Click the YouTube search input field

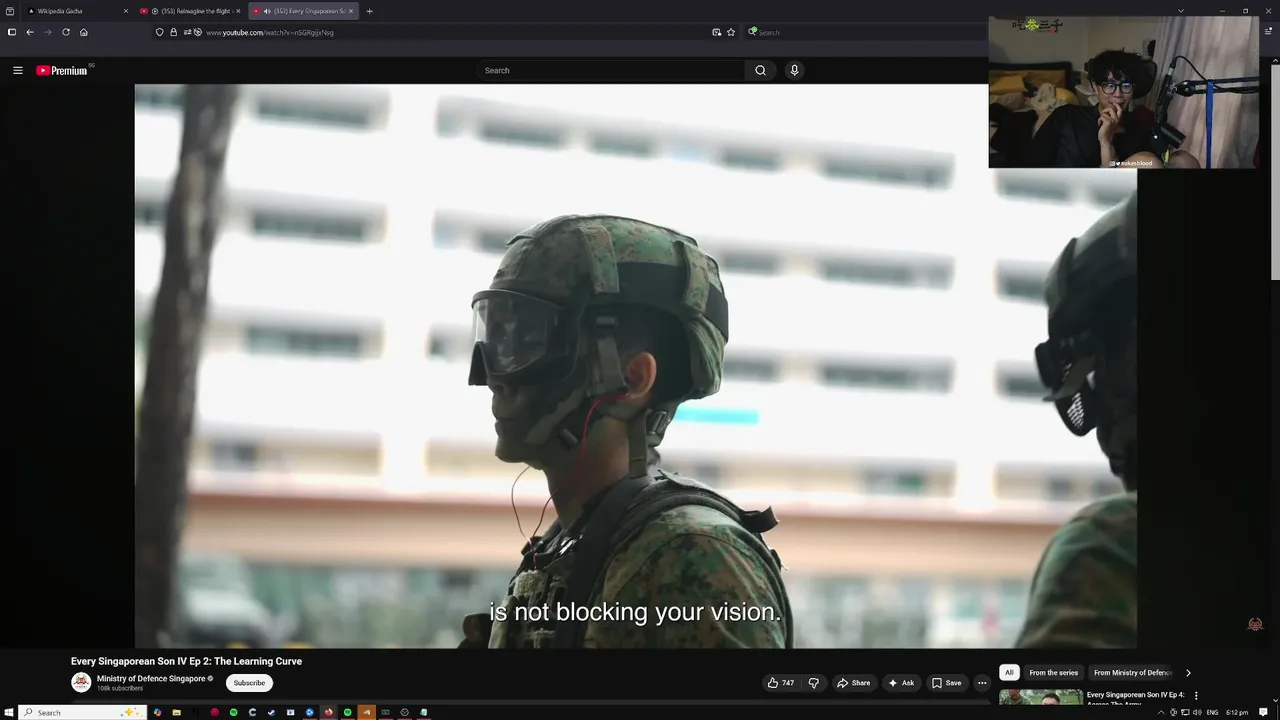612,70
